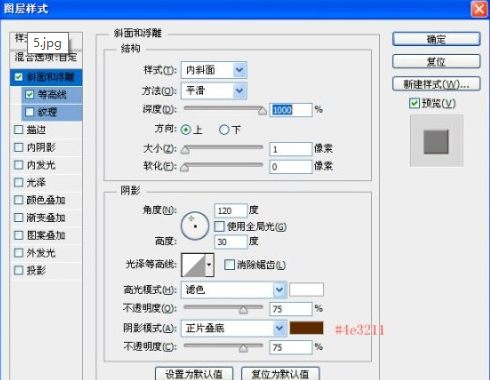Open the 样式 style dropdown 内斜面
Screen dimensions: 490x380
point(214,70)
